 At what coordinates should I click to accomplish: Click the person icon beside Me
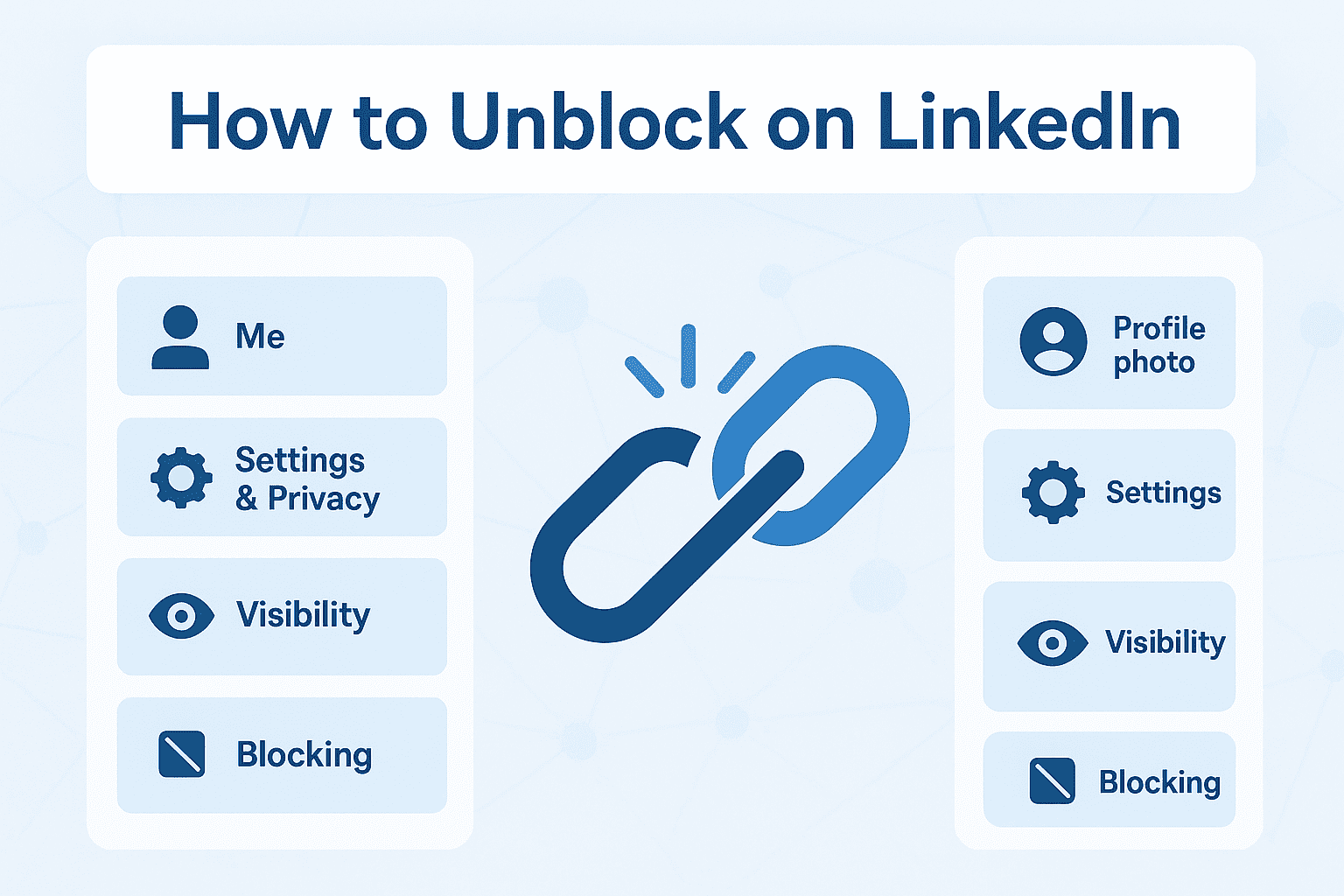[180, 337]
